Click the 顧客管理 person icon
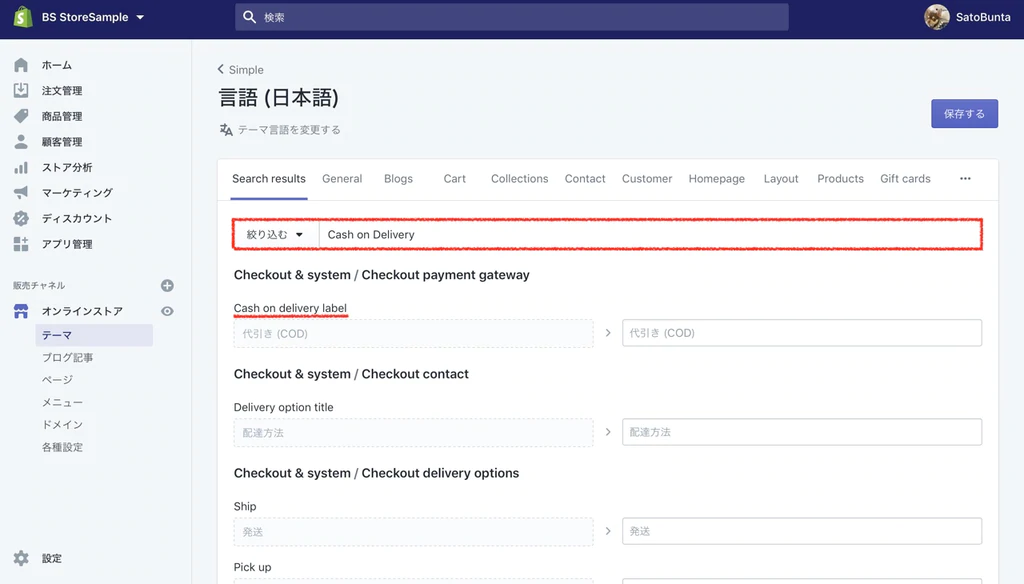Image resolution: width=1024 pixels, height=584 pixels. point(21,142)
